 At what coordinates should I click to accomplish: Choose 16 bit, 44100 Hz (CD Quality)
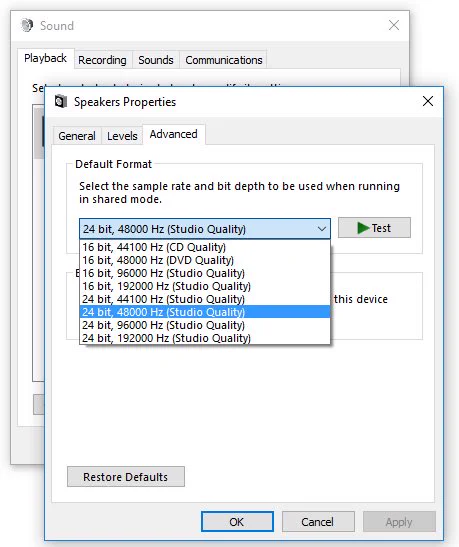(x=205, y=247)
